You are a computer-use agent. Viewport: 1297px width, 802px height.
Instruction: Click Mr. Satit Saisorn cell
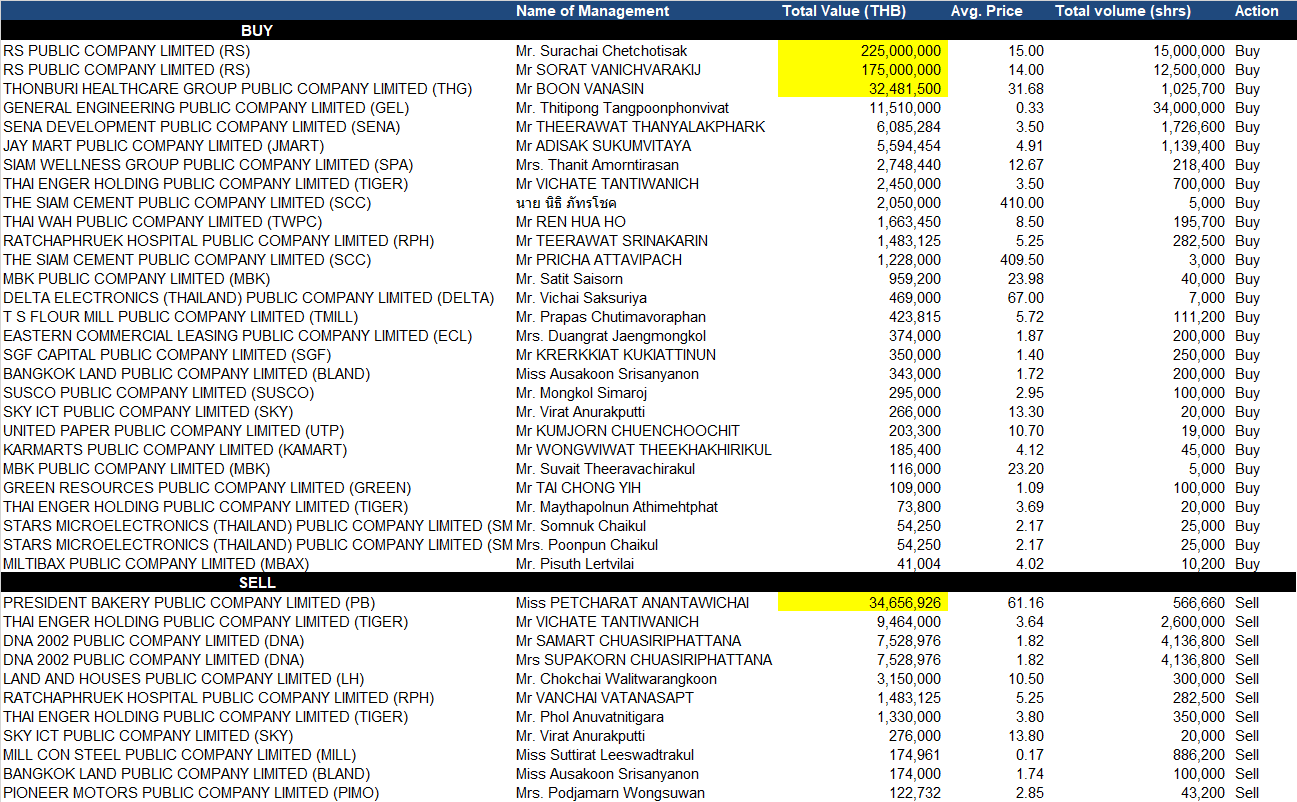pyautogui.click(x=570, y=279)
